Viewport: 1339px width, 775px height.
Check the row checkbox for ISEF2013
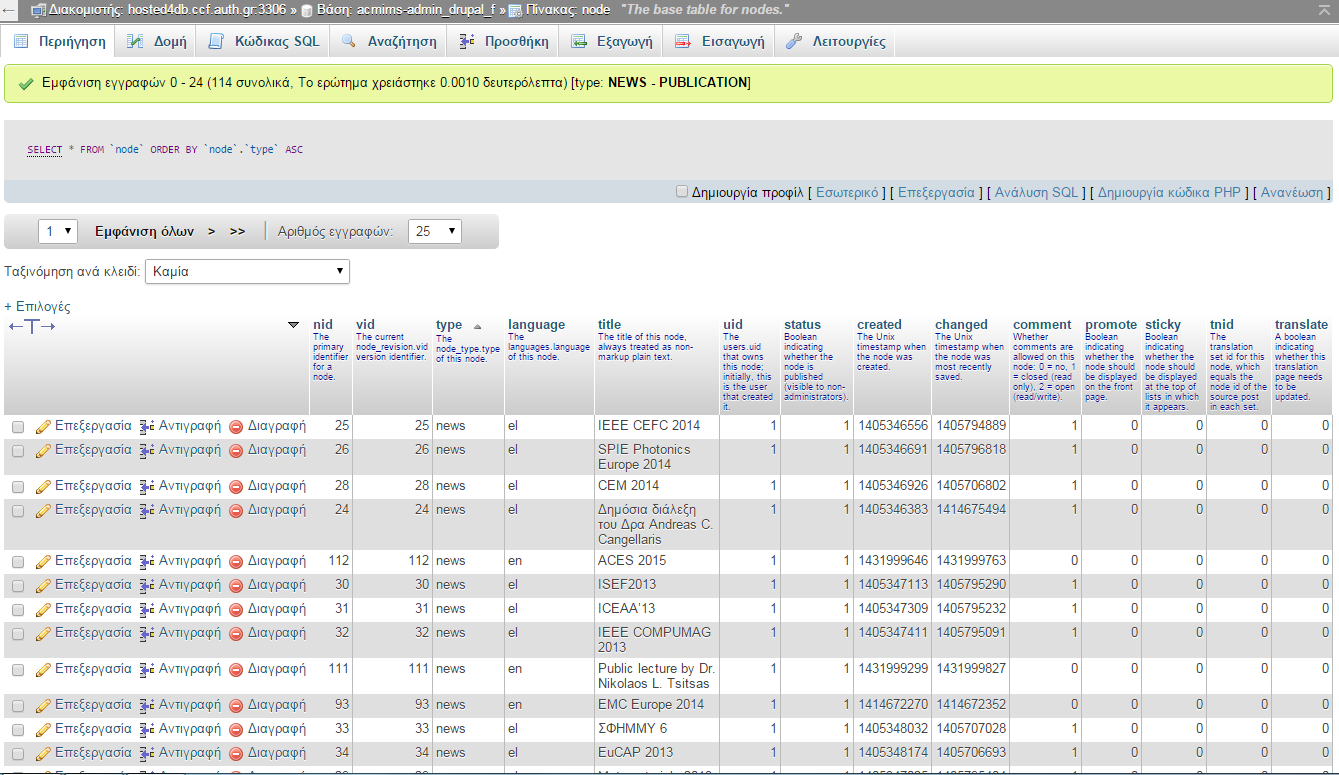click(x=18, y=586)
